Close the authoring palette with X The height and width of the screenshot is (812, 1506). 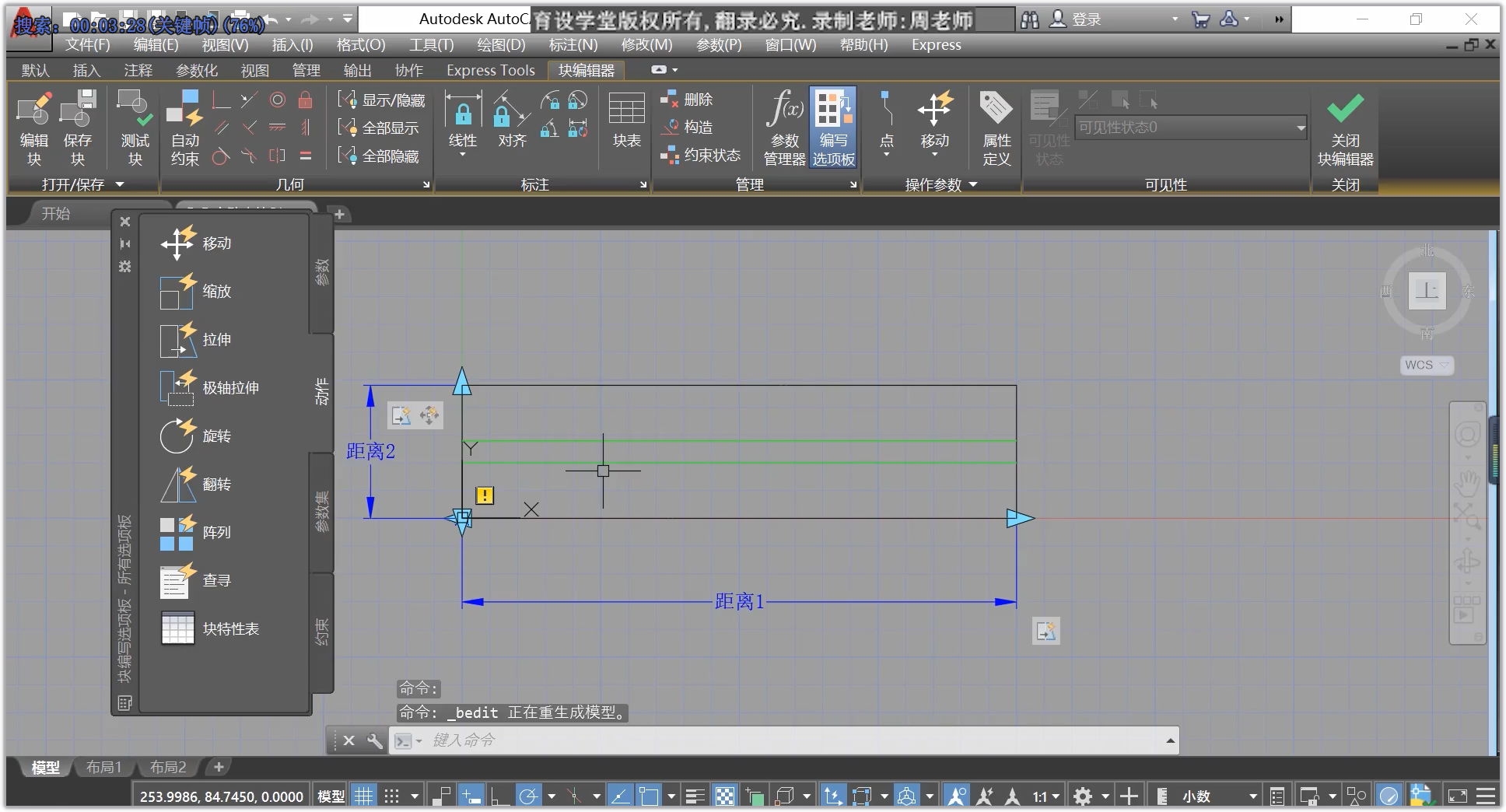pos(124,222)
